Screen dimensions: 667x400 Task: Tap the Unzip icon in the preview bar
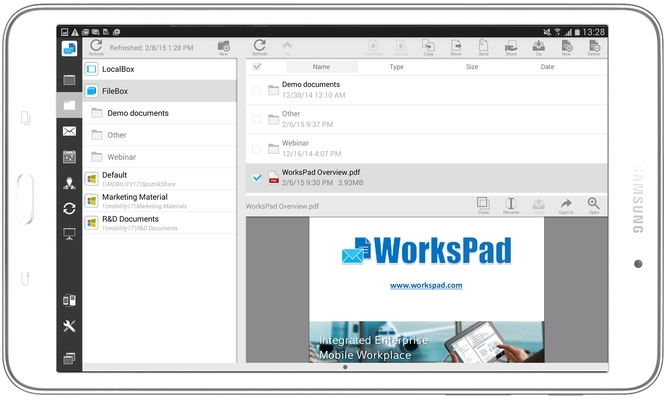(x=539, y=206)
